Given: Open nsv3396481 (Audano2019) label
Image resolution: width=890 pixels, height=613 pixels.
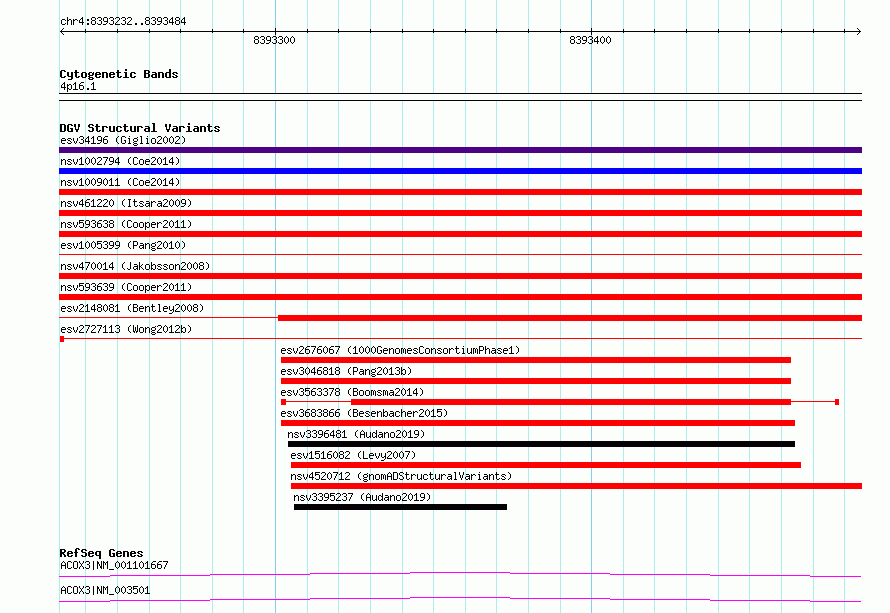Looking at the screenshot, I should [356, 434].
